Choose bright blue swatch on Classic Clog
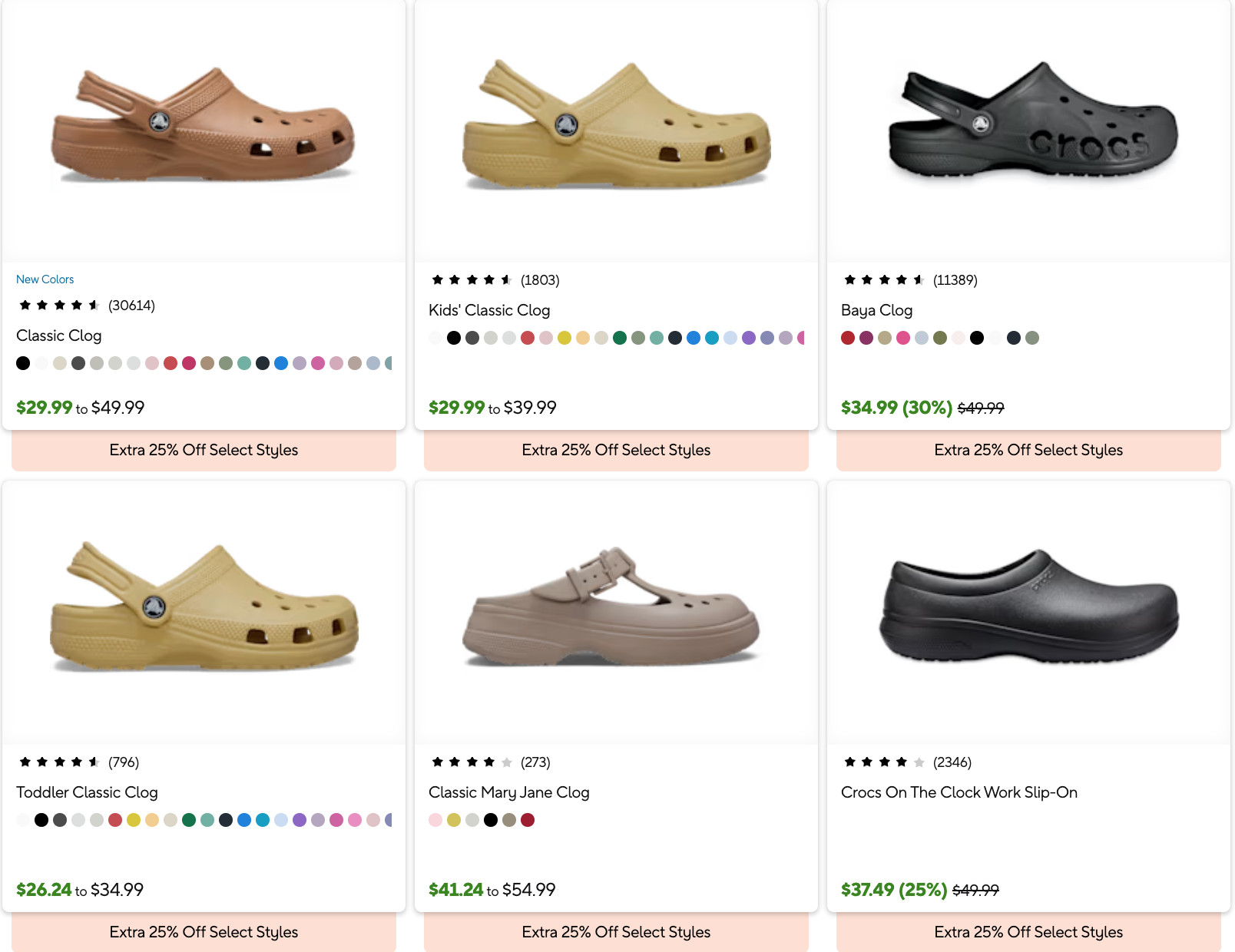This screenshot has height=952, width=1235. point(281,363)
